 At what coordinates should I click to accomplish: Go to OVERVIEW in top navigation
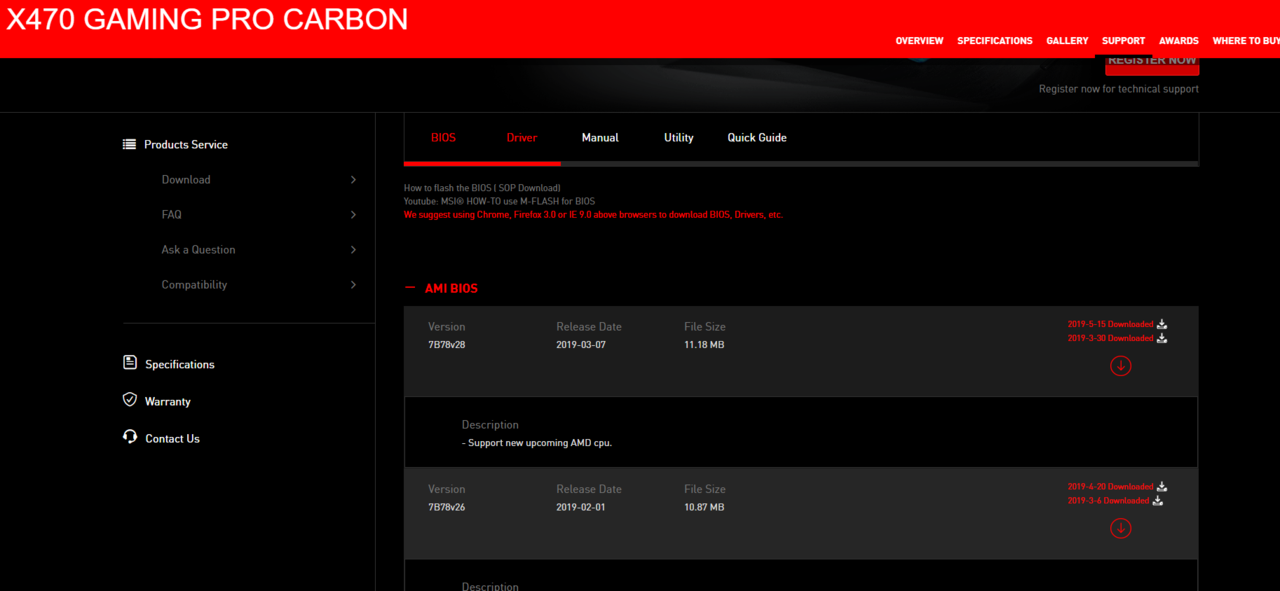919,41
